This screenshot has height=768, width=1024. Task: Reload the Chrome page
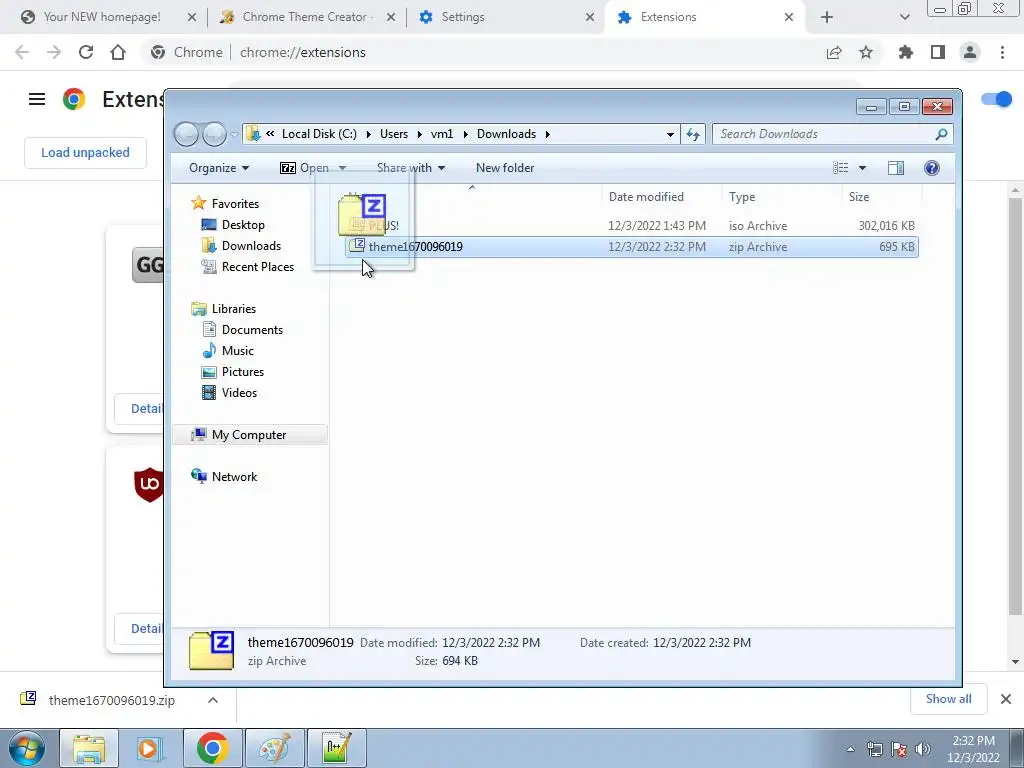click(x=86, y=52)
